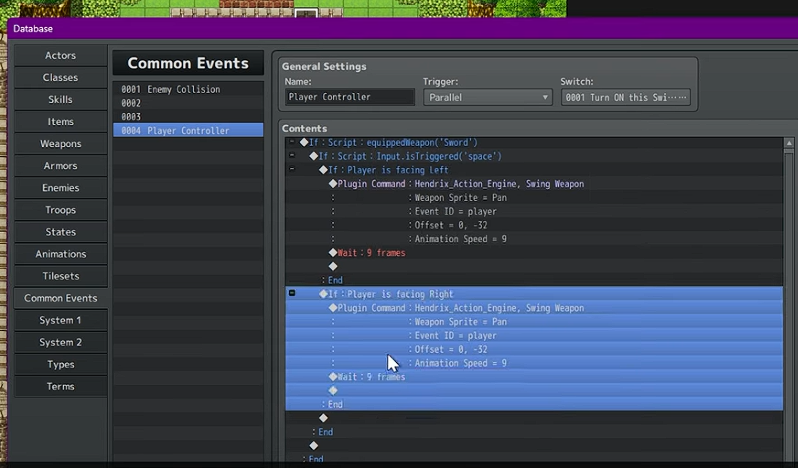Image resolution: width=798 pixels, height=468 pixels.
Task: Switch to the Actors tab
Action: tap(60, 55)
